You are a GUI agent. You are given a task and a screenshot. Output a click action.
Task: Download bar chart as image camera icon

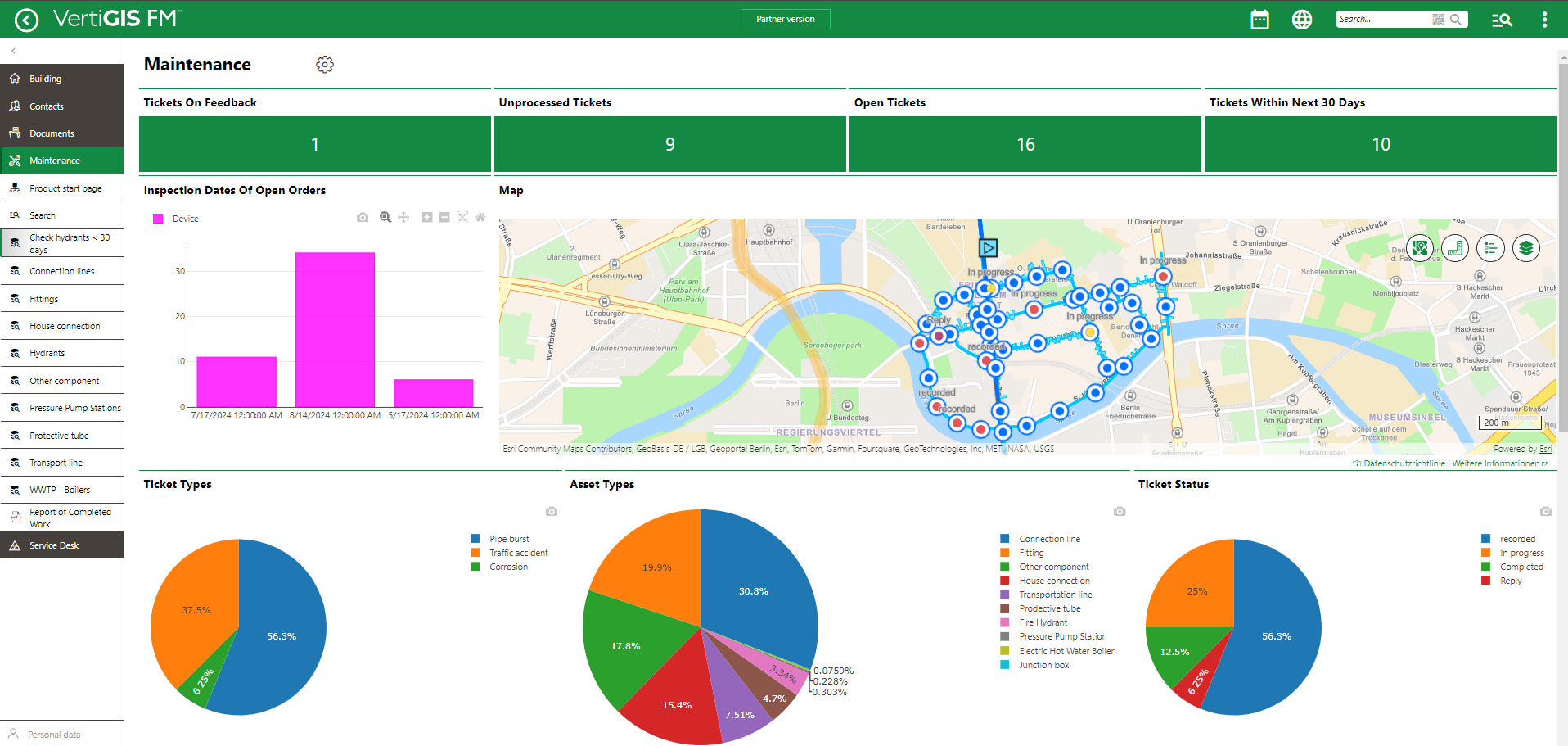point(363,217)
